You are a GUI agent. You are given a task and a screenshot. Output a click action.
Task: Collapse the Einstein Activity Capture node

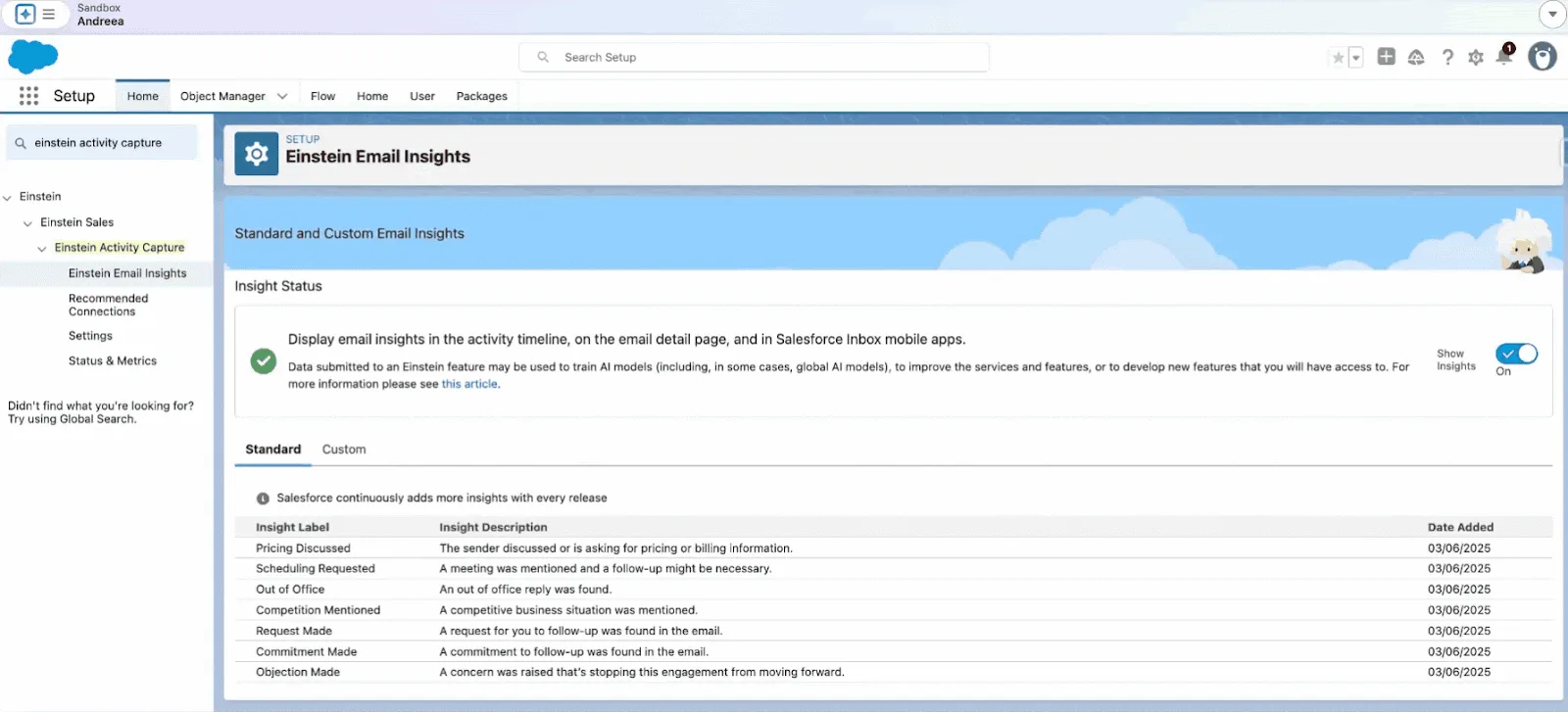(41, 249)
